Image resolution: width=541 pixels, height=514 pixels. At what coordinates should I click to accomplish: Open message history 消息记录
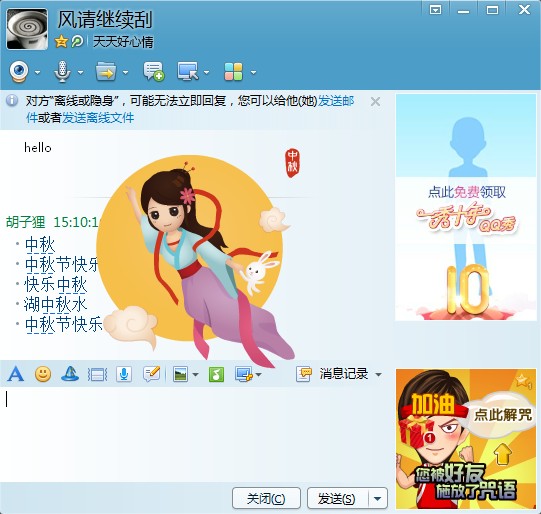344,374
